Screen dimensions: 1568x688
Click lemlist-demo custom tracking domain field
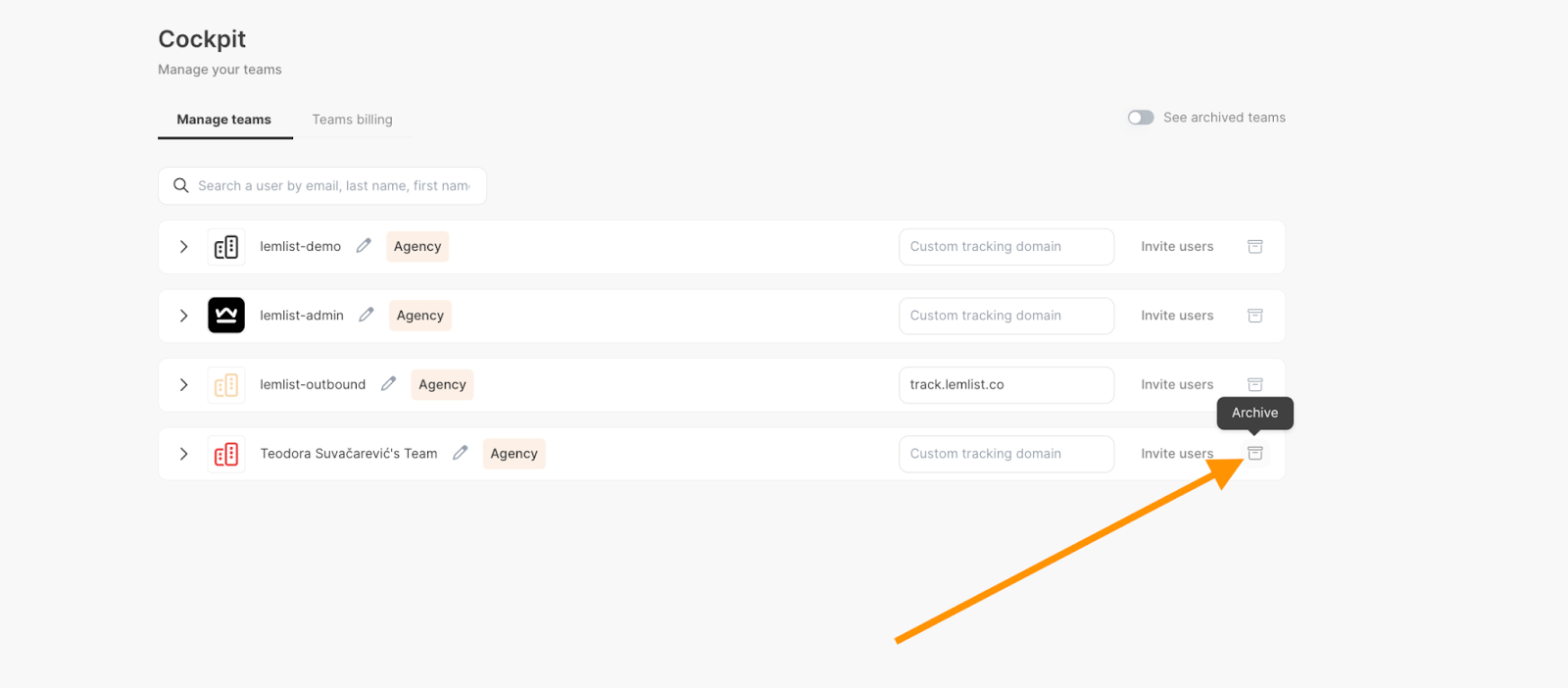click(x=1005, y=247)
